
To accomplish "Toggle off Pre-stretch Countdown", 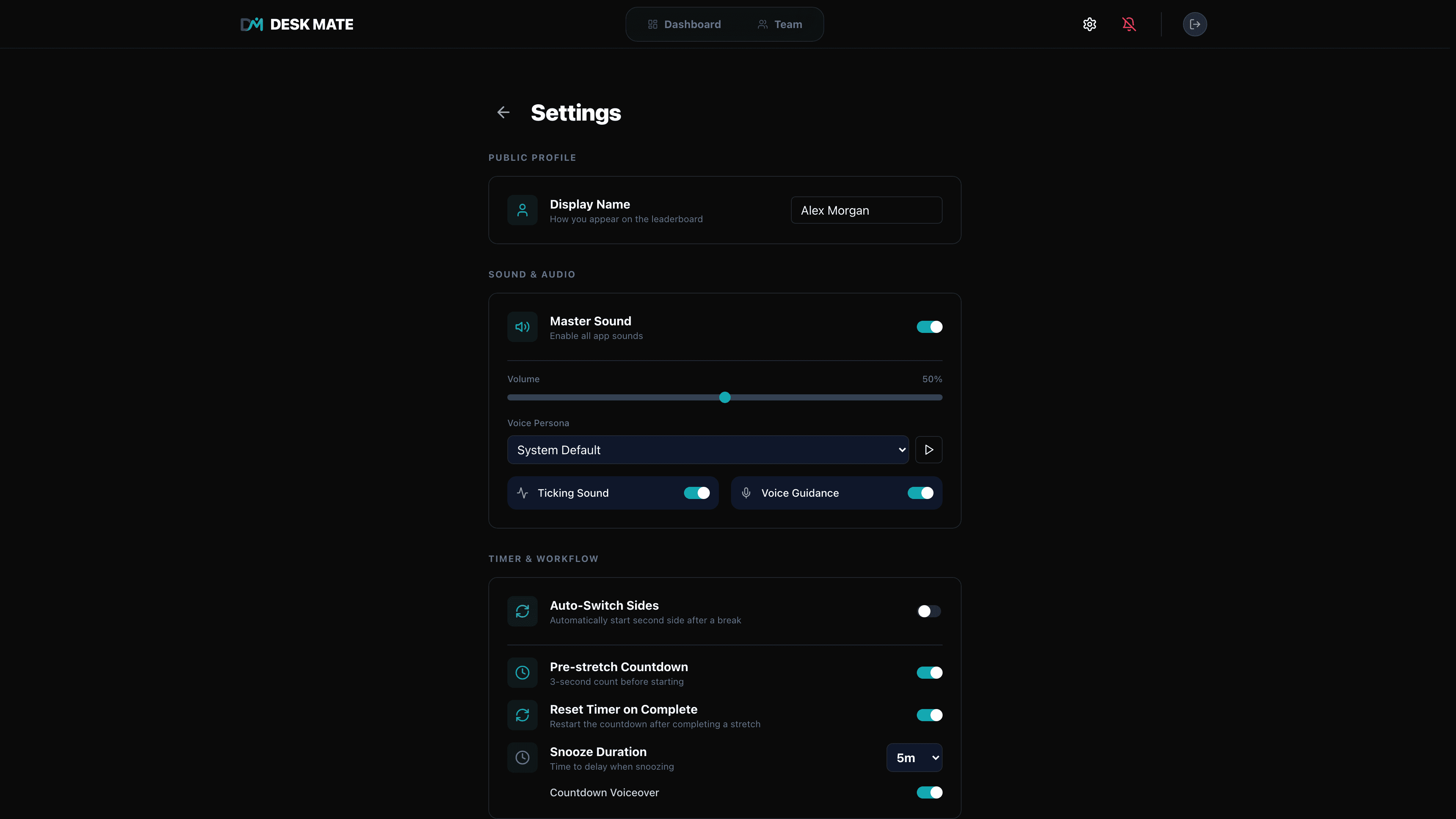I will pyautogui.click(x=929, y=673).
